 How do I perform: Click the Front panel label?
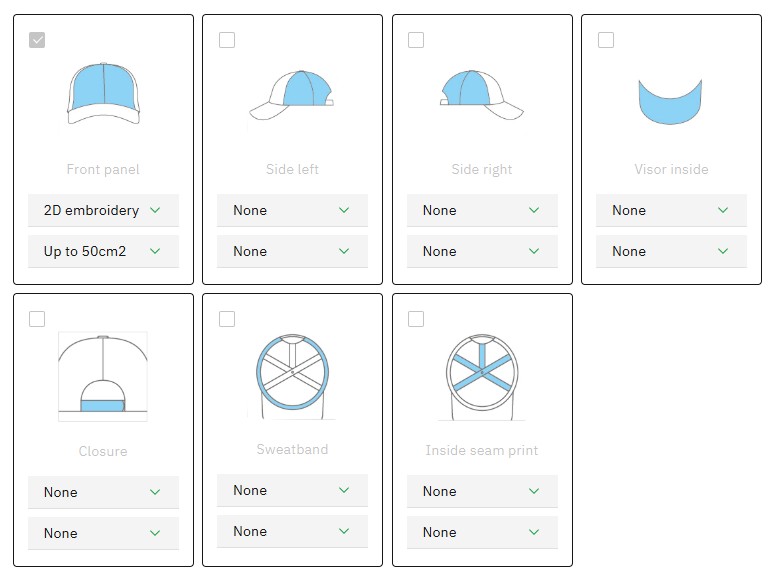[103, 170]
